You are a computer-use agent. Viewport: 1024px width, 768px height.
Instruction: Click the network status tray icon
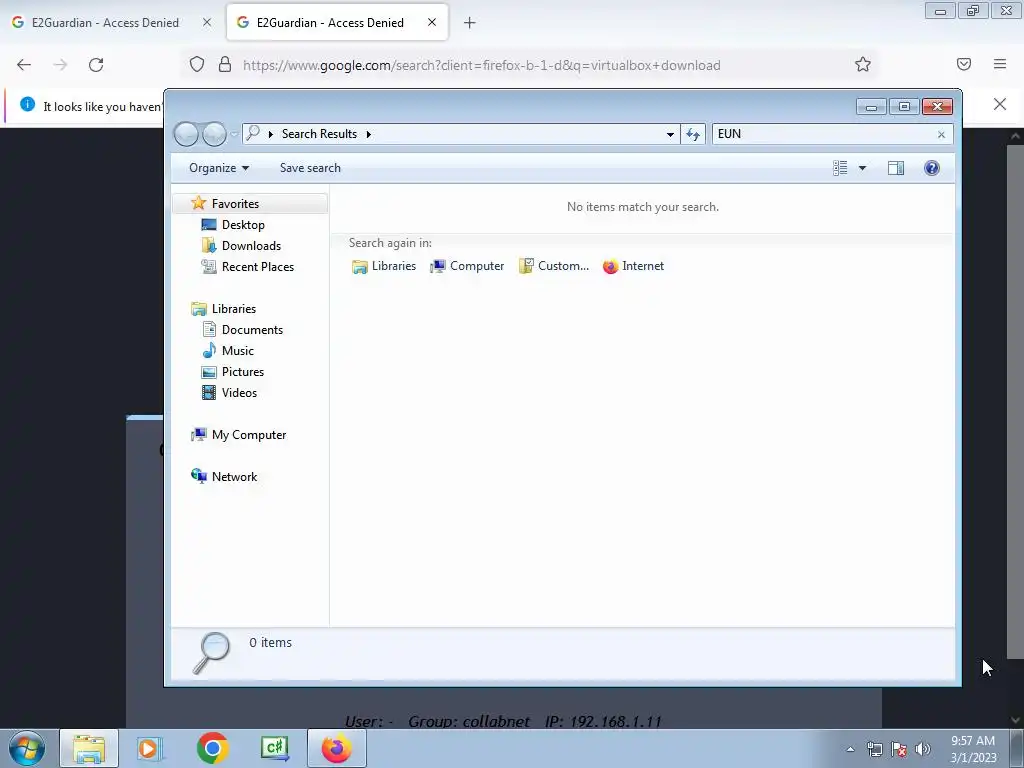(x=874, y=749)
